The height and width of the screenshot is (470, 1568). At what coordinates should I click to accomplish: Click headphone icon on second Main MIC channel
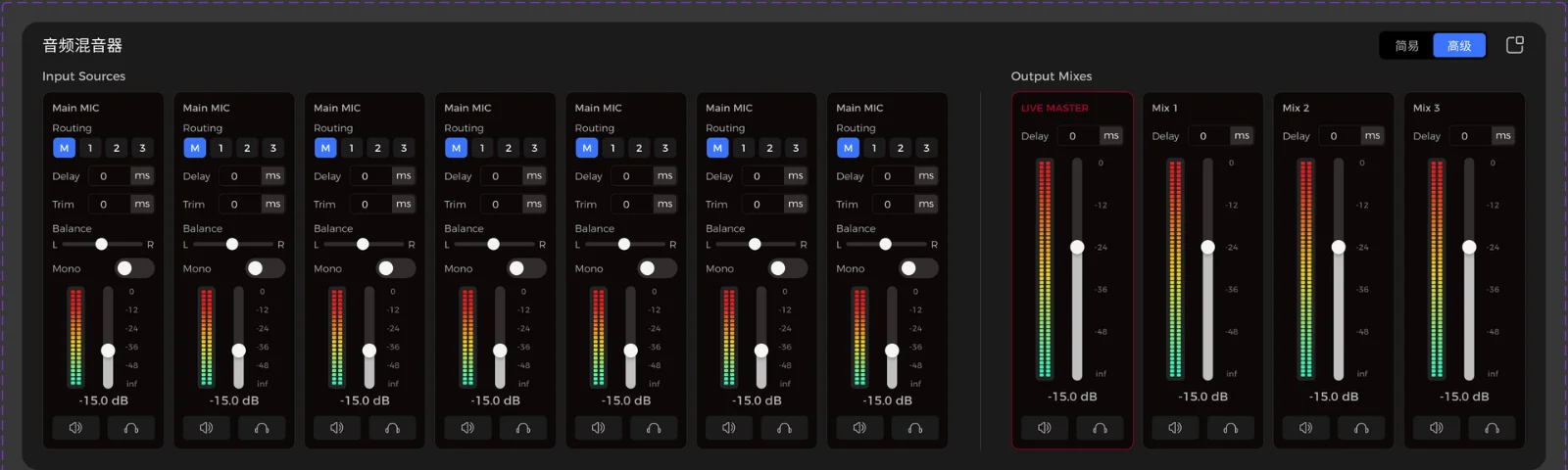click(262, 428)
